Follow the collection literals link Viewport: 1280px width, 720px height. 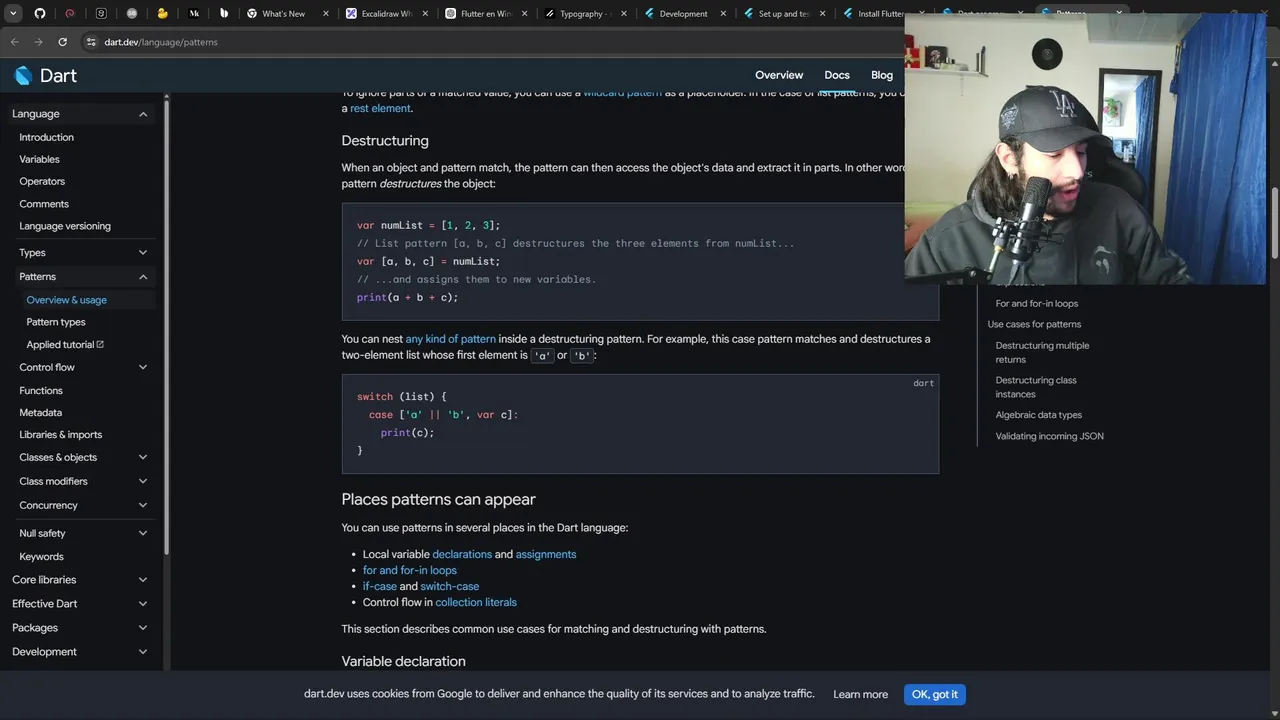pyautogui.click(x=476, y=602)
